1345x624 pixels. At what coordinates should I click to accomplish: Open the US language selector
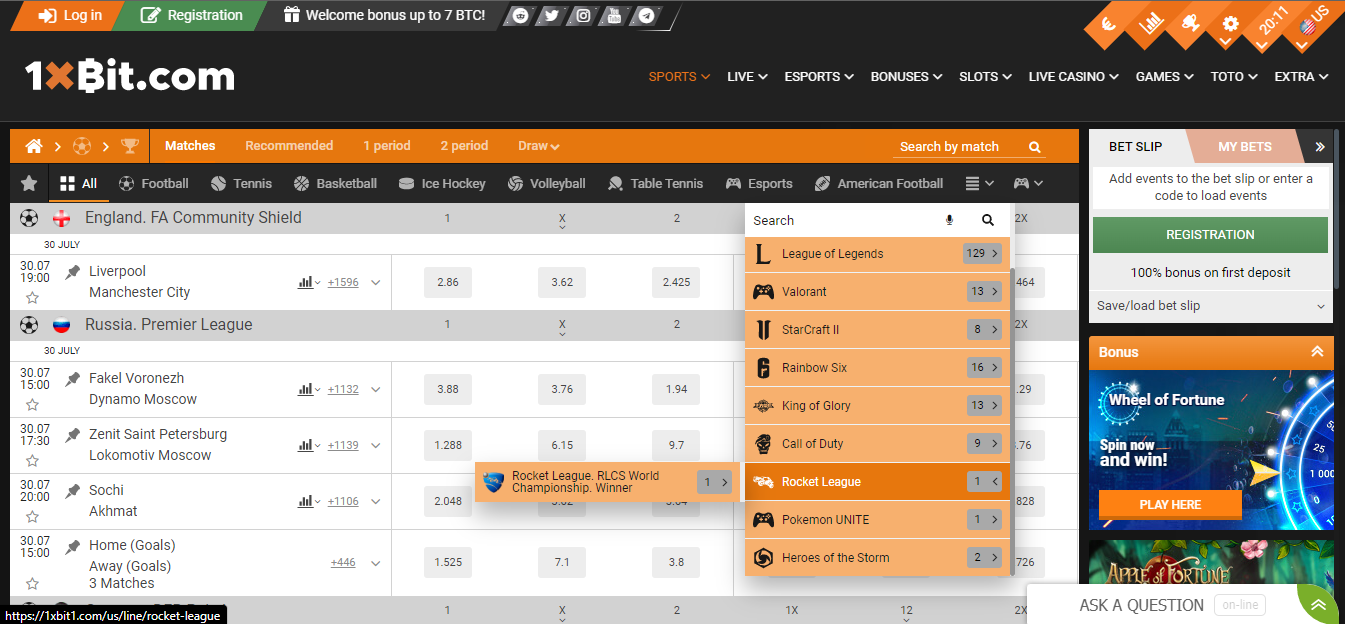tap(1312, 22)
